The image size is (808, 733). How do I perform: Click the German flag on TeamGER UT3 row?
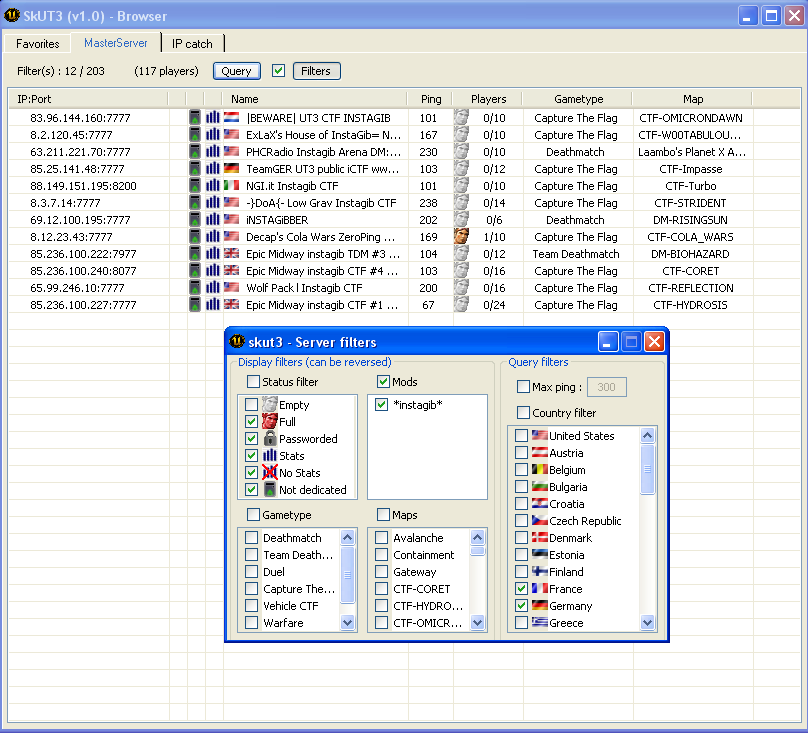point(231,169)
